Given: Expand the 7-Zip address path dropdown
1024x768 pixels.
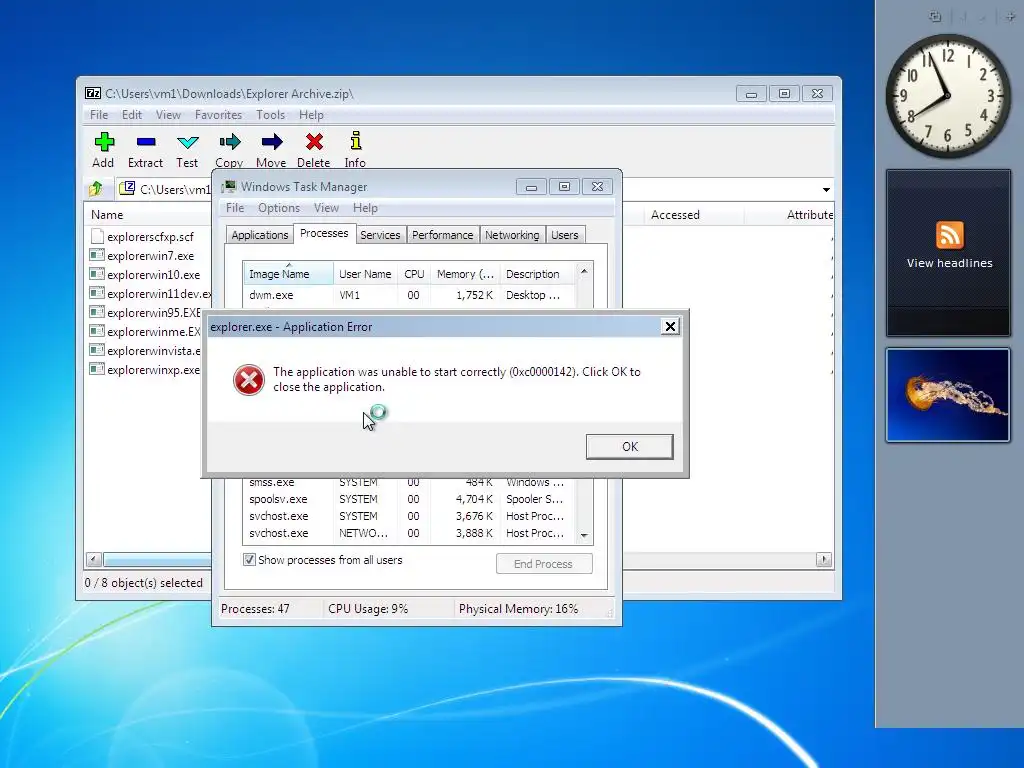Looking at the screenshot, I should point(826,189).
